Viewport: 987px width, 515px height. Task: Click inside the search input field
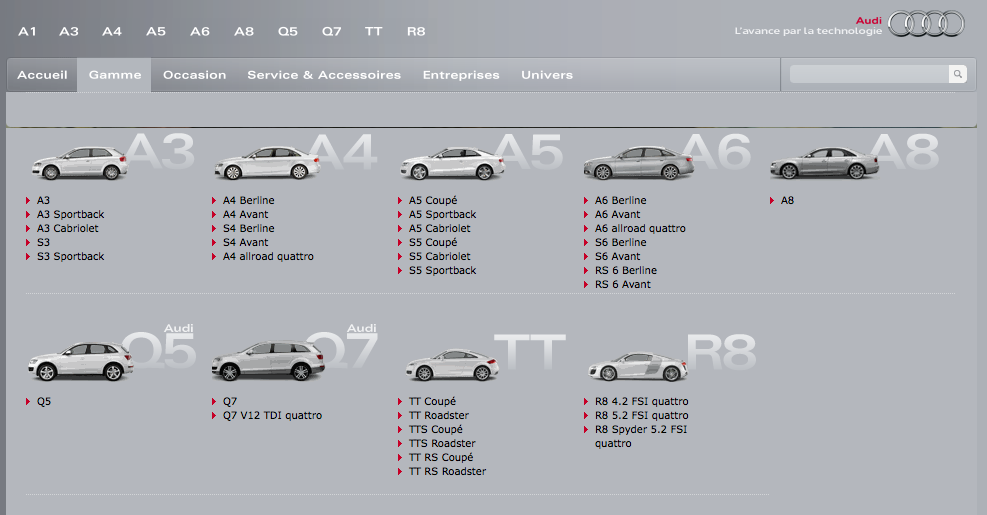click(869, 74)
